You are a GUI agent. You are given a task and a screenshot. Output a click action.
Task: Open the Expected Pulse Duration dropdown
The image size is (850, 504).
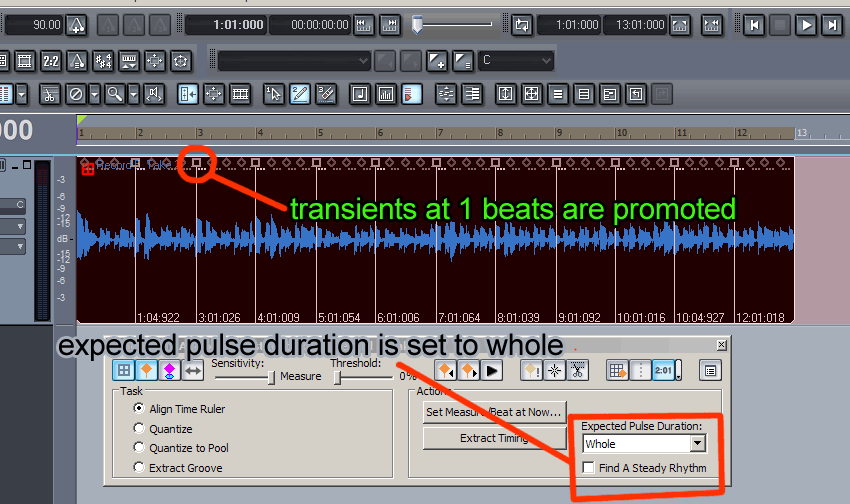pos(697,443)
